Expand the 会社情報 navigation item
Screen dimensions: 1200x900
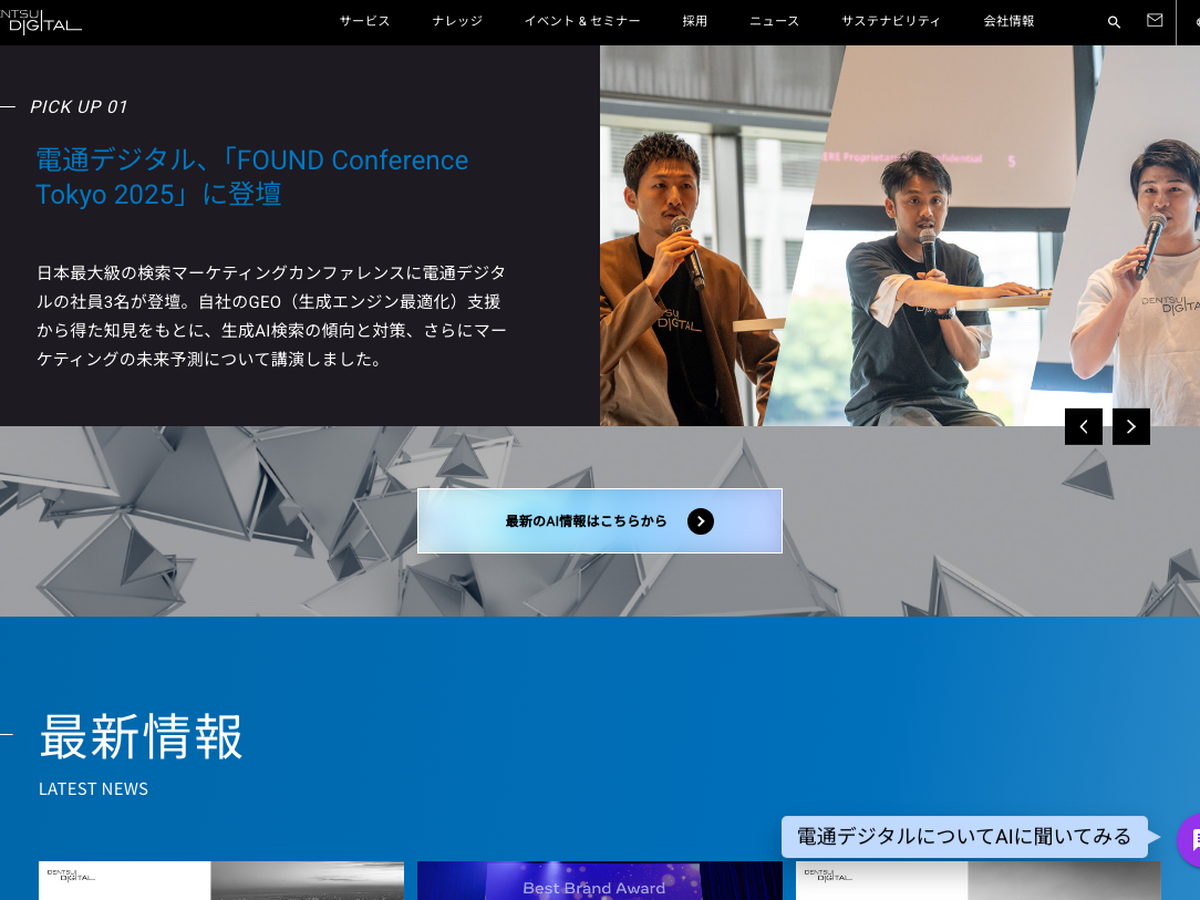[1009, 21]
